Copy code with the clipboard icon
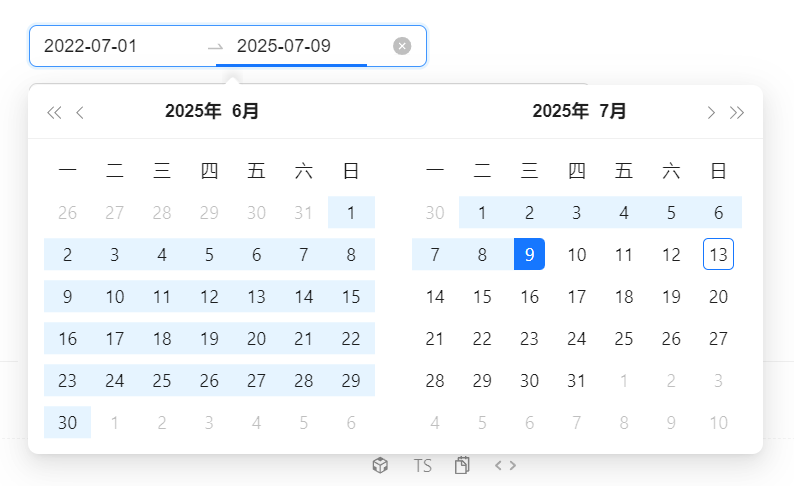This screenshot has width=794, height=486. click(x=462, y=465)
